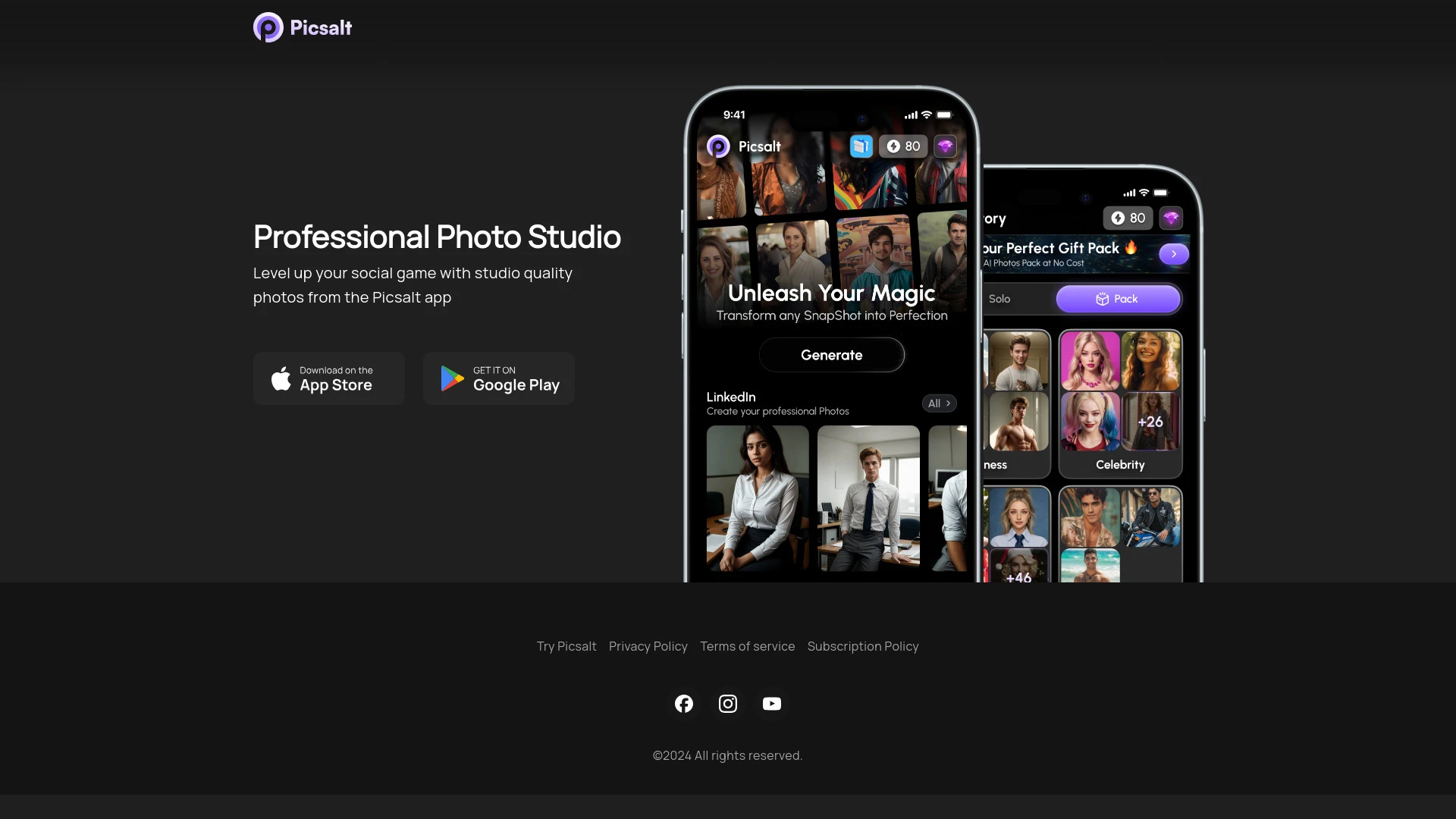Select the Pack toggle option
The height and width of the screenshot is (819, 1456).
pyautogui.click(x=1118, y=299)
